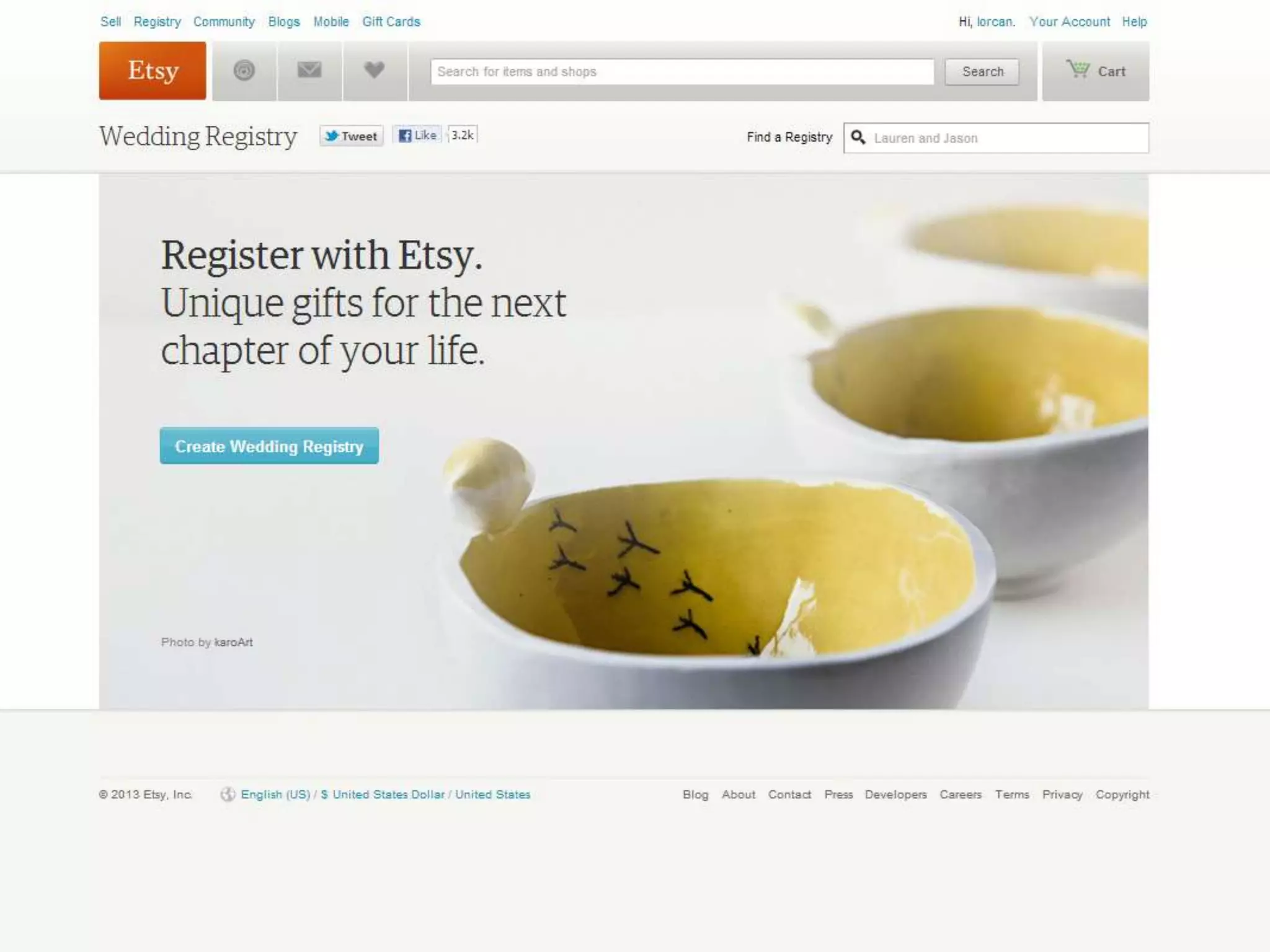The height and width of the screenshot is (952, 1270).
Task: Click the Facebook Like button
Action: pos(417,135)
